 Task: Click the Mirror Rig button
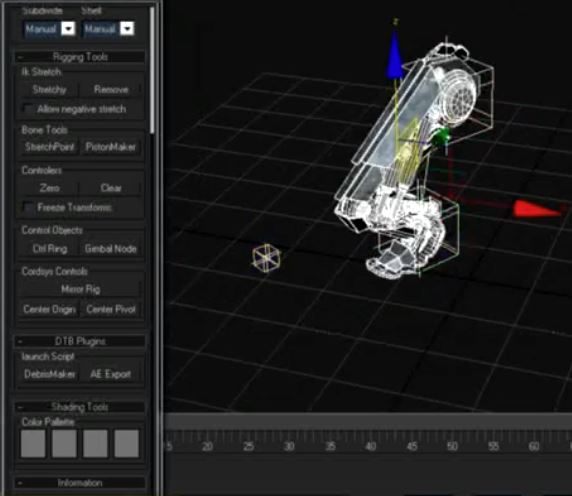80,289
